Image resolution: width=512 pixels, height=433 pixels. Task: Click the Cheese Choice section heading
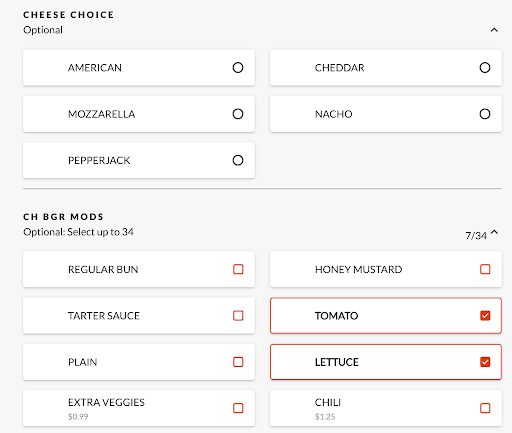point(69,15)
